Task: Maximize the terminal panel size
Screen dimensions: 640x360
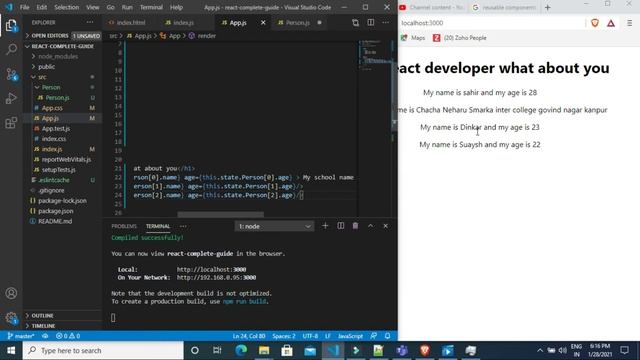Action: point(370,226)
